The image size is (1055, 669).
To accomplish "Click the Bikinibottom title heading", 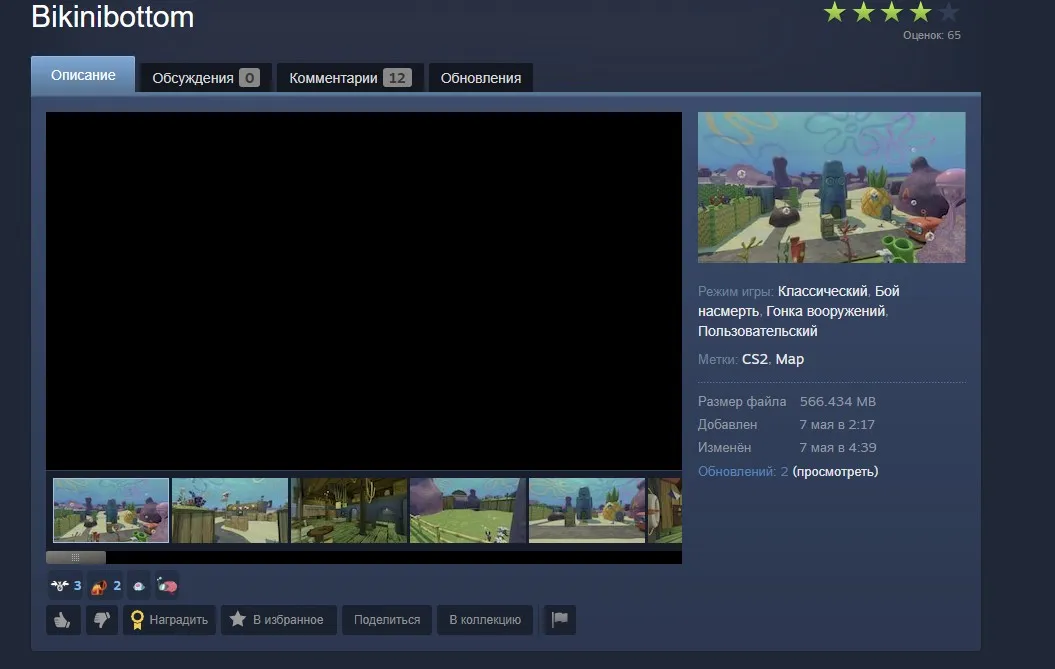I will coord(113,17).
